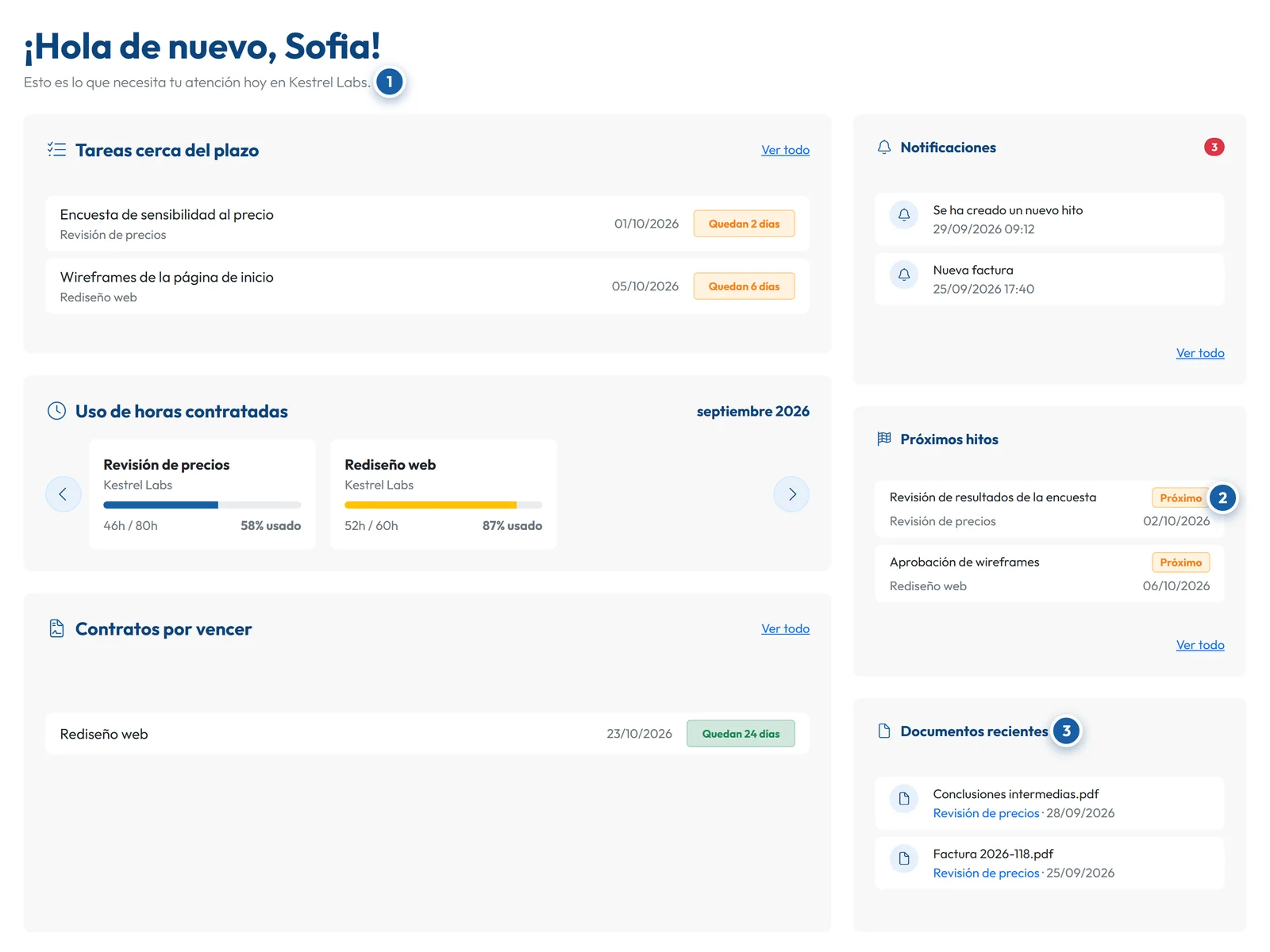This screenshot has width=1270, height=952.
Task: Click the checklist icon beside Tareas cerca del plazo
Action: pos(56,149)
